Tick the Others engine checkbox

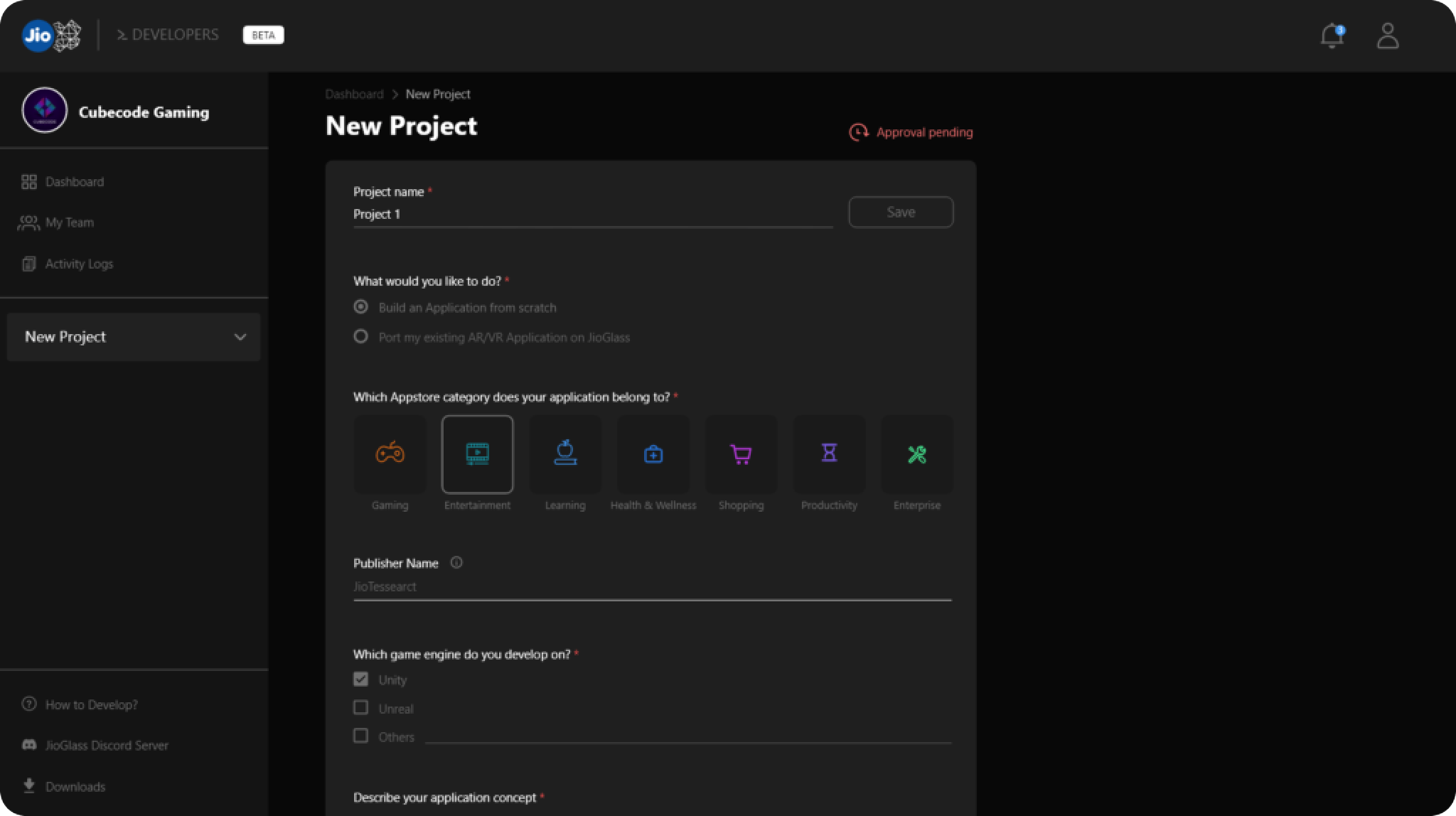click(360, 736)
